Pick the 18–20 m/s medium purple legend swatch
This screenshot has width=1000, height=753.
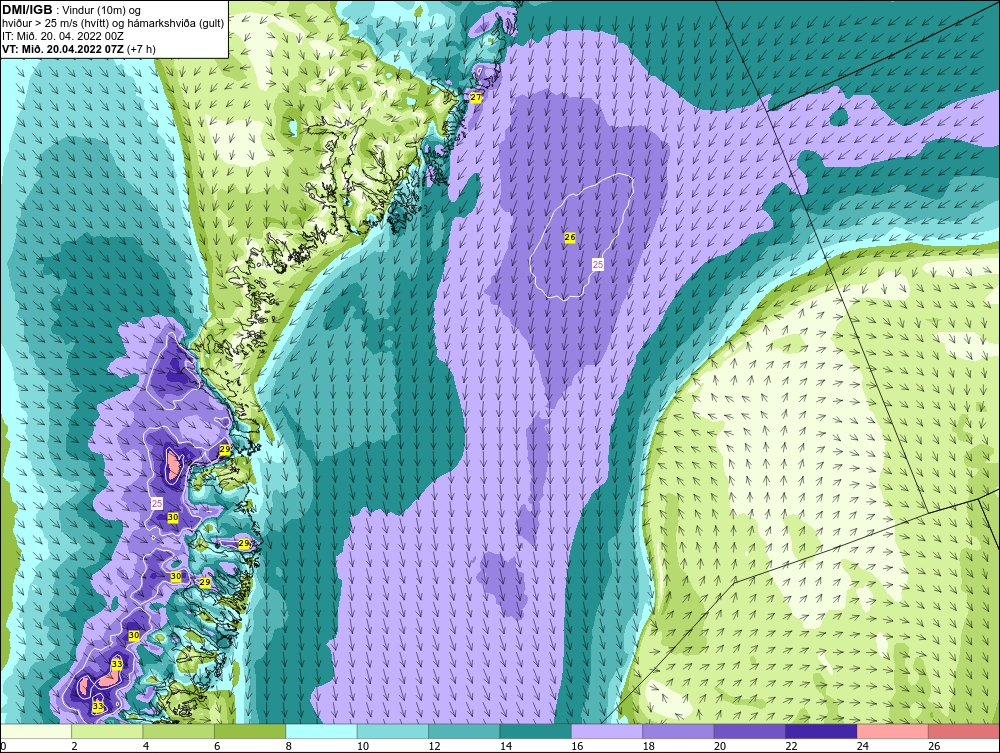[x=679, y=731]
